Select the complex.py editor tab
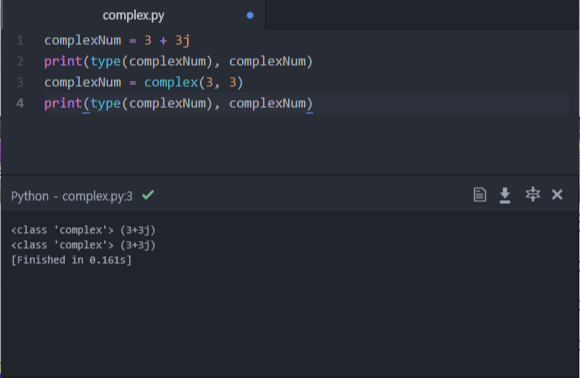 [133, 15]
